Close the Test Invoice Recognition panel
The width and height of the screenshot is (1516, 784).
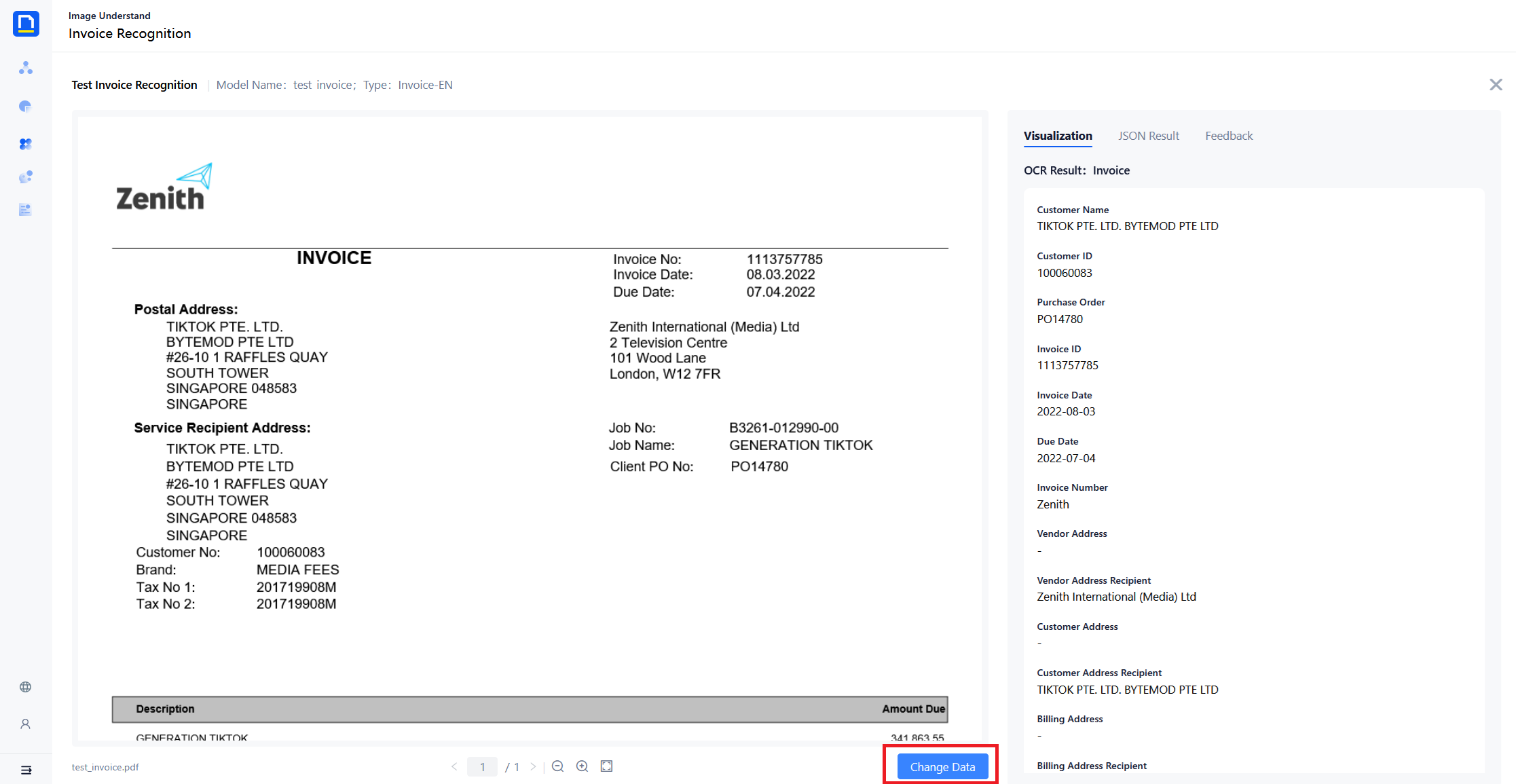1496,85
